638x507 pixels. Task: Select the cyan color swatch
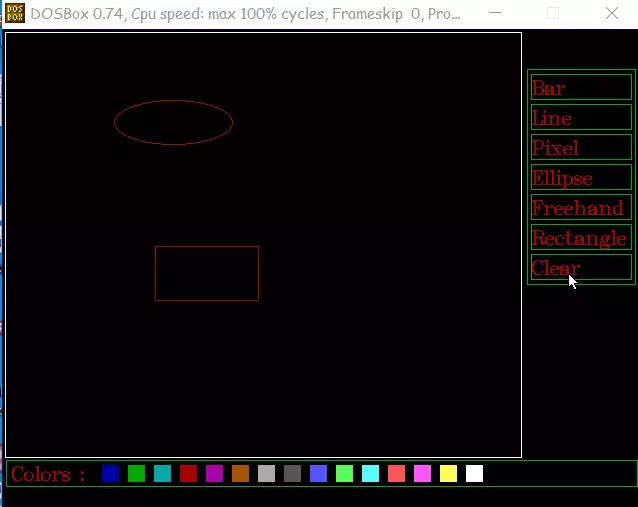[371, 474]
